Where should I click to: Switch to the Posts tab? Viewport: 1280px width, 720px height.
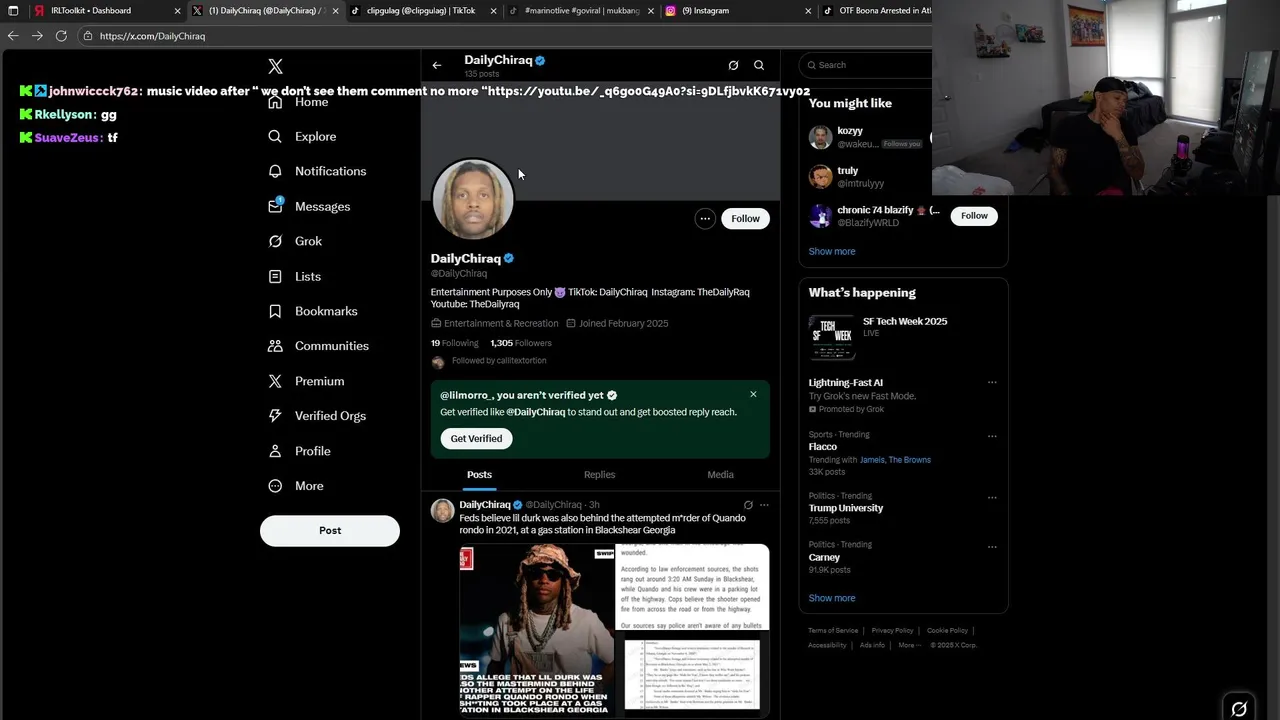click(x=479, y=475)
